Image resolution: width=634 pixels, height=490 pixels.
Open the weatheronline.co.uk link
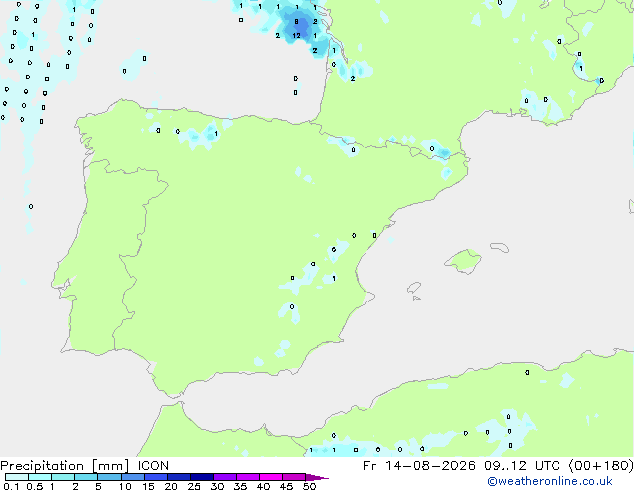[550, 481]
